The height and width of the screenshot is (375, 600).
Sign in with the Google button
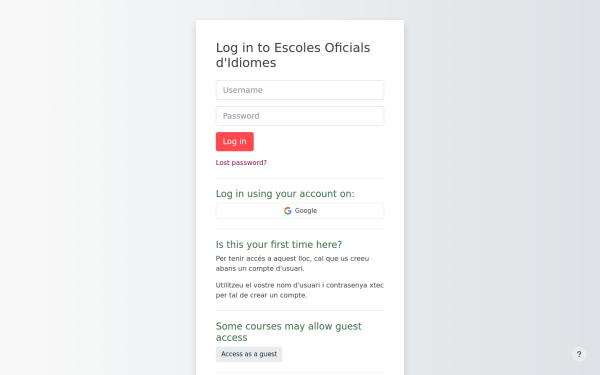pyautogui.click(x=300, y=211)
